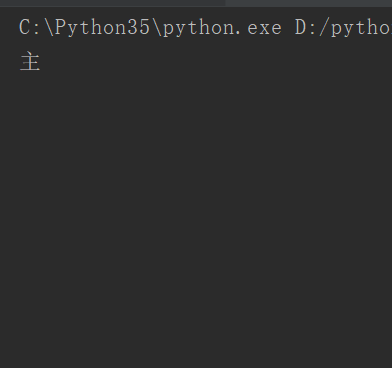Click the backslash before python.exe
Viewport: 392px width, 368px height.
pos(157,28)
